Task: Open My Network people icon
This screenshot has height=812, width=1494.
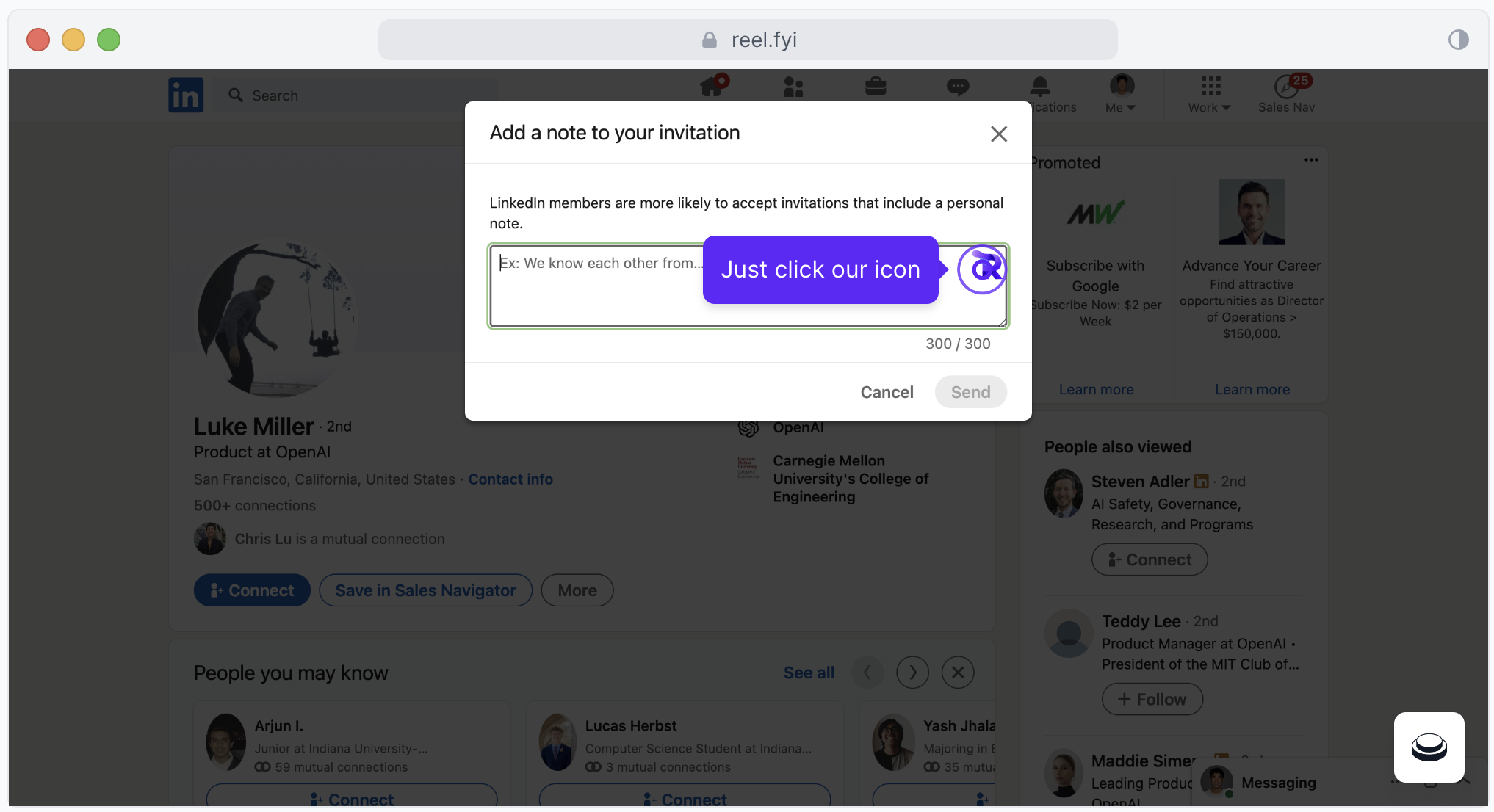Action: click(793, 87)
